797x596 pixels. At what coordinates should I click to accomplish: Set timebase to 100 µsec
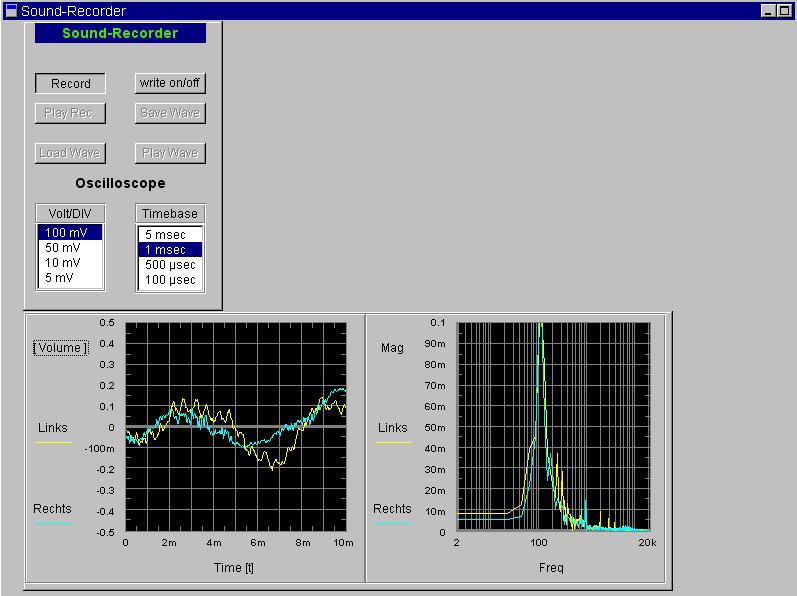pos(170,280)
